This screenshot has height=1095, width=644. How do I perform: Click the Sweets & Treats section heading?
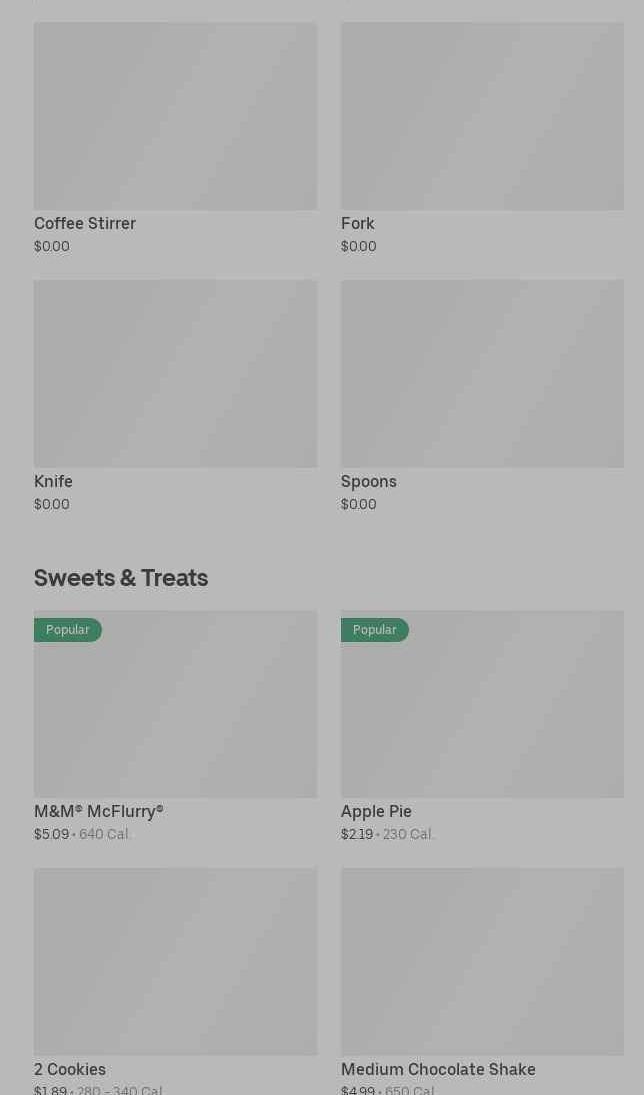coord(121,577)
